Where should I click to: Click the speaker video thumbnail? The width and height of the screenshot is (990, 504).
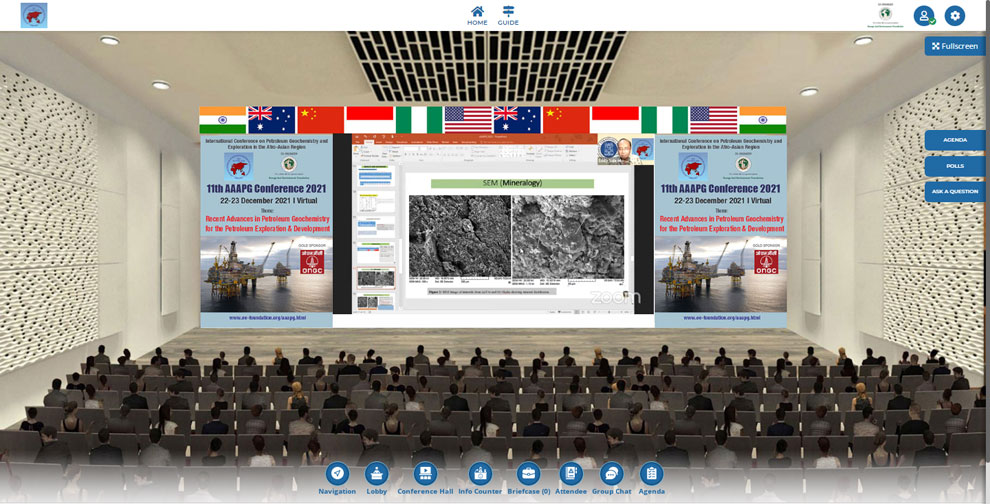click(x=624, y=150)
